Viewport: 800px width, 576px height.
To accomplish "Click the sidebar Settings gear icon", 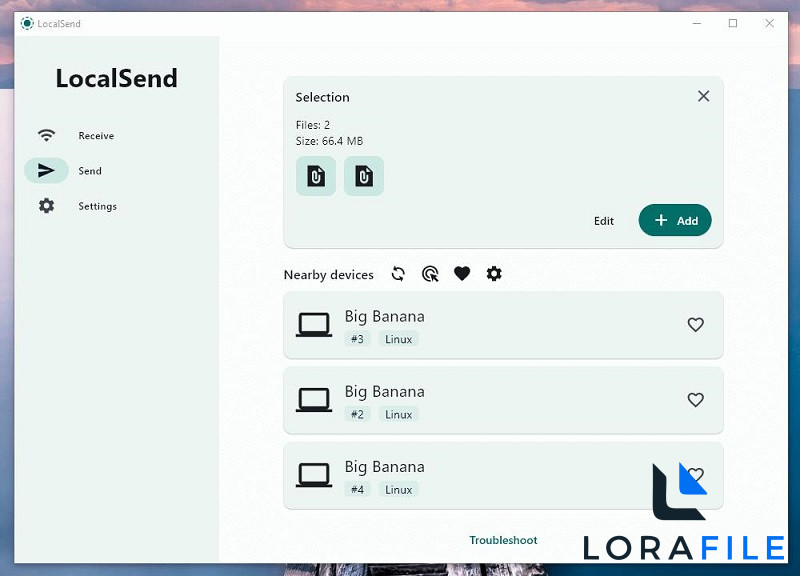I will click(x=46, y=206).
